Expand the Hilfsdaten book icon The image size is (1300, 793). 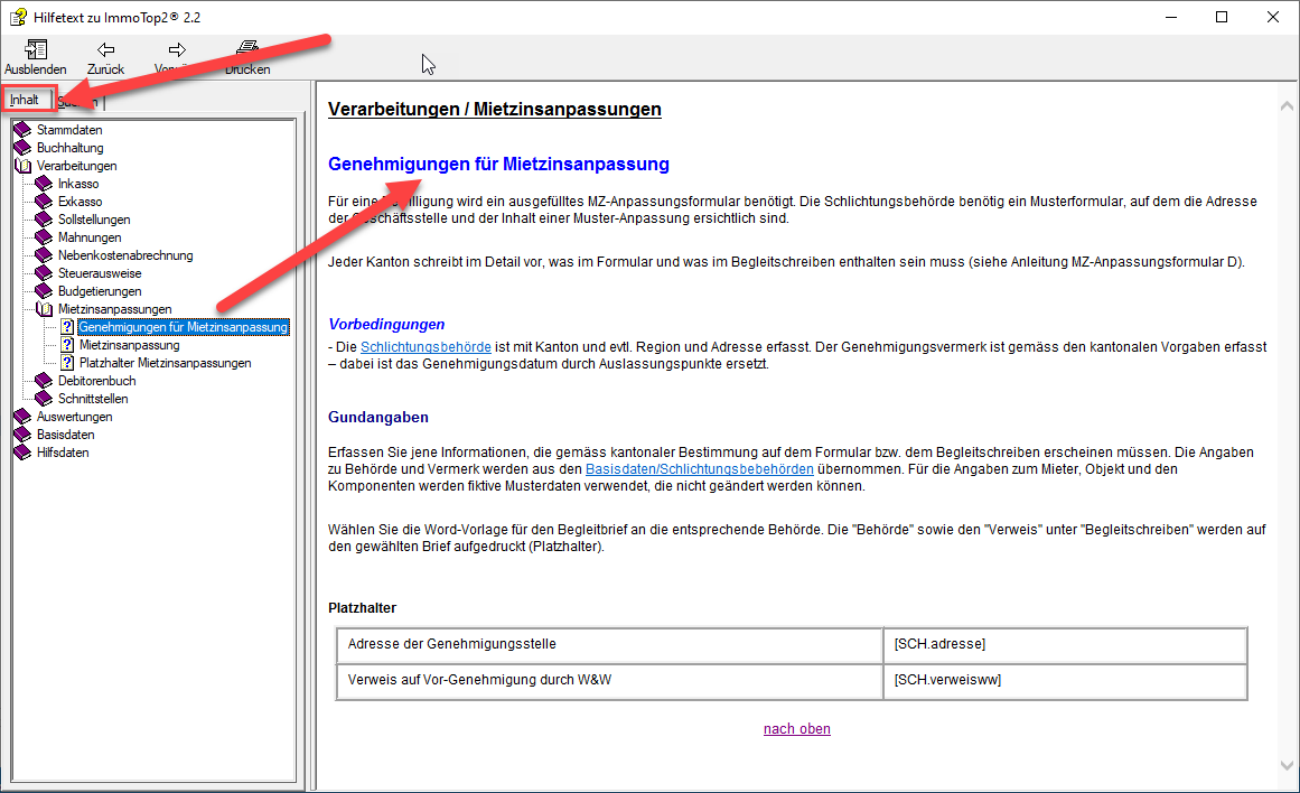23,453
